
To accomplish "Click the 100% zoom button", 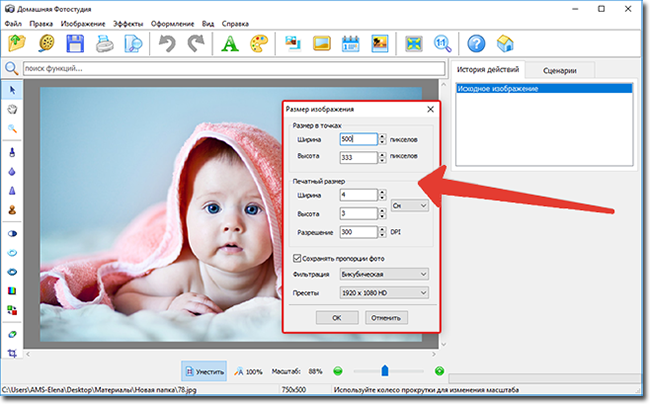I will pos(249,371).
